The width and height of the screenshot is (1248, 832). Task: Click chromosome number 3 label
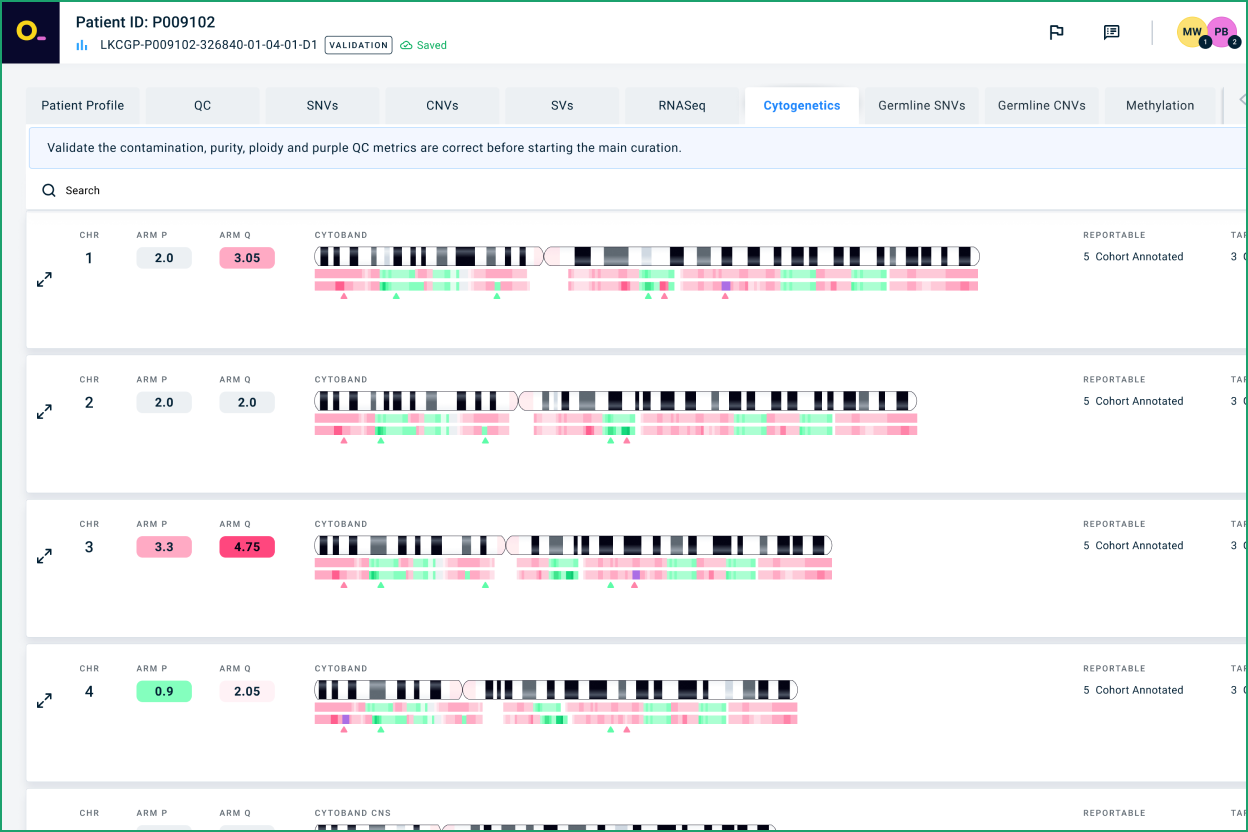89,547
